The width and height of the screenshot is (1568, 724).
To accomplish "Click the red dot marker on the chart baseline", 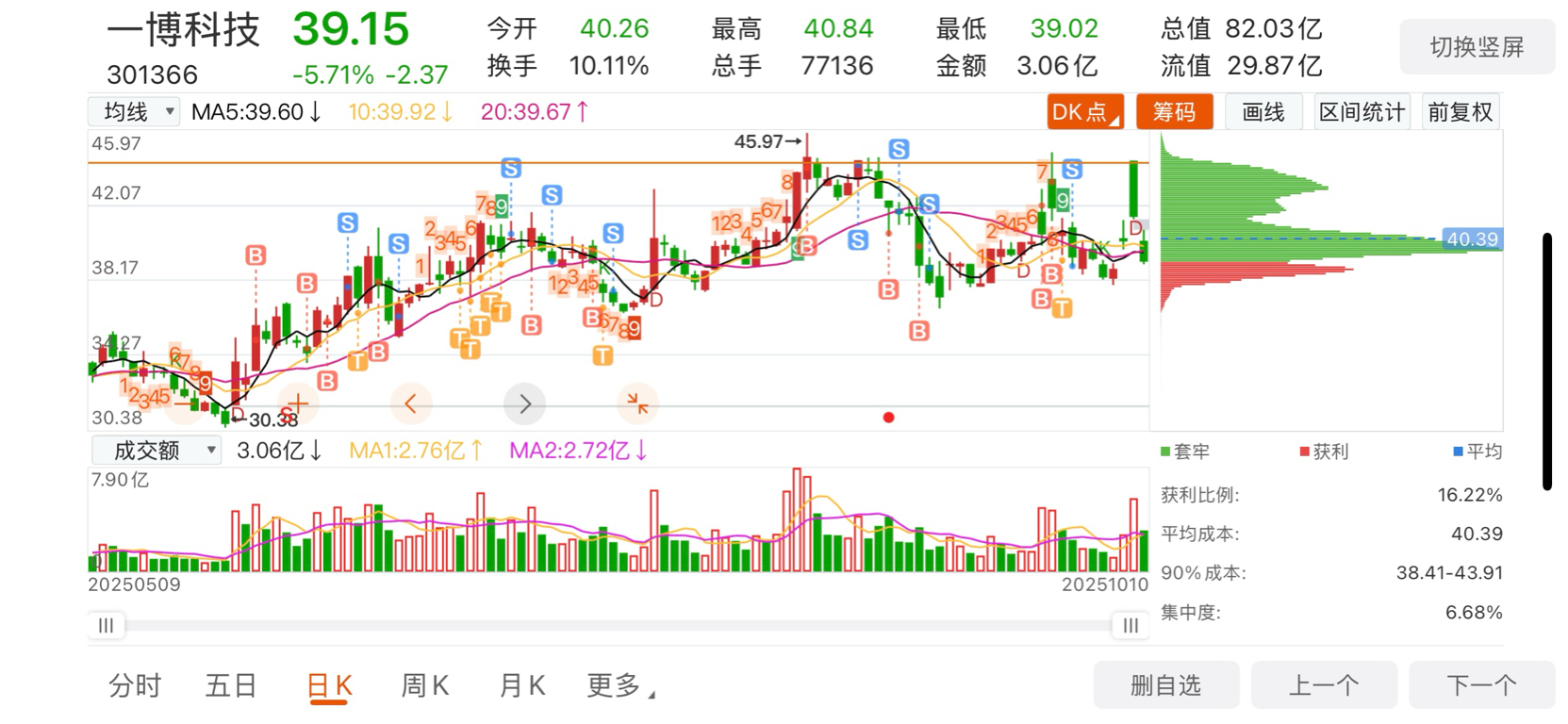I will [888, 418].
